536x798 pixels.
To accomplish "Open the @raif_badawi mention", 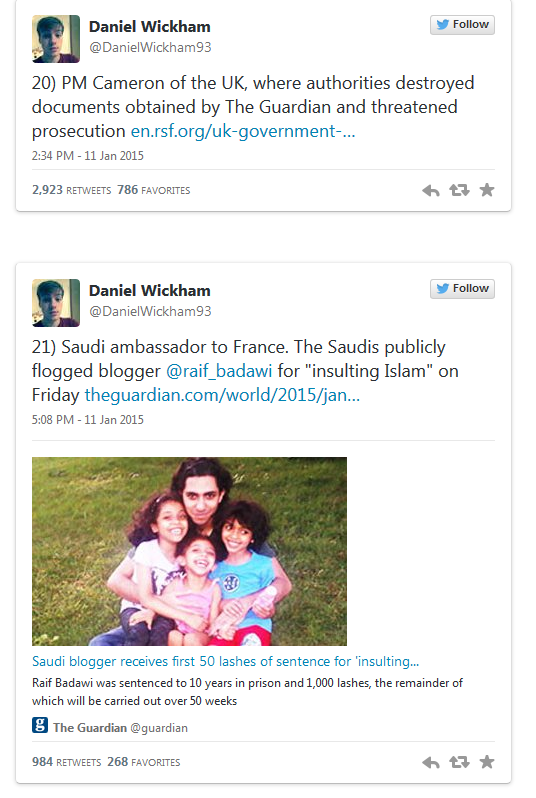I will [x=219, y=371].
